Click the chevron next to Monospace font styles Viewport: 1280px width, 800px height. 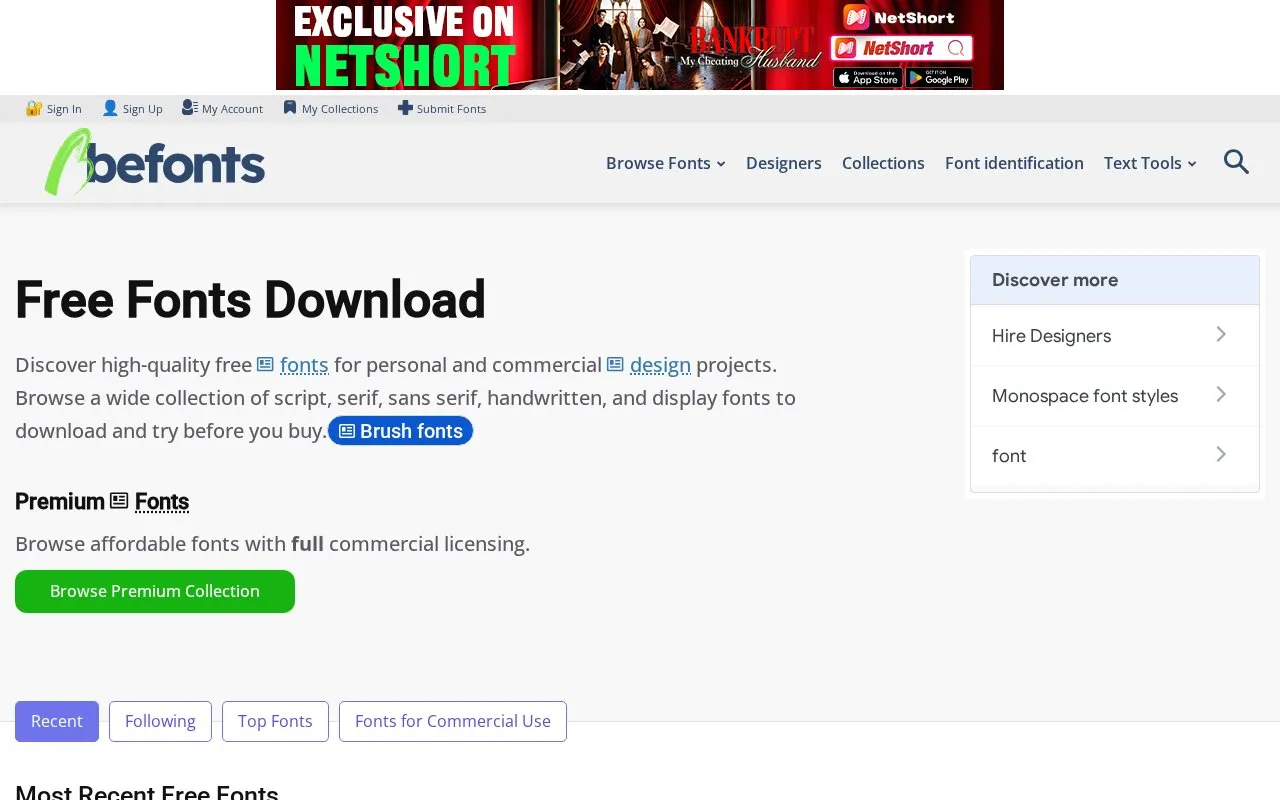(1221, 395)
